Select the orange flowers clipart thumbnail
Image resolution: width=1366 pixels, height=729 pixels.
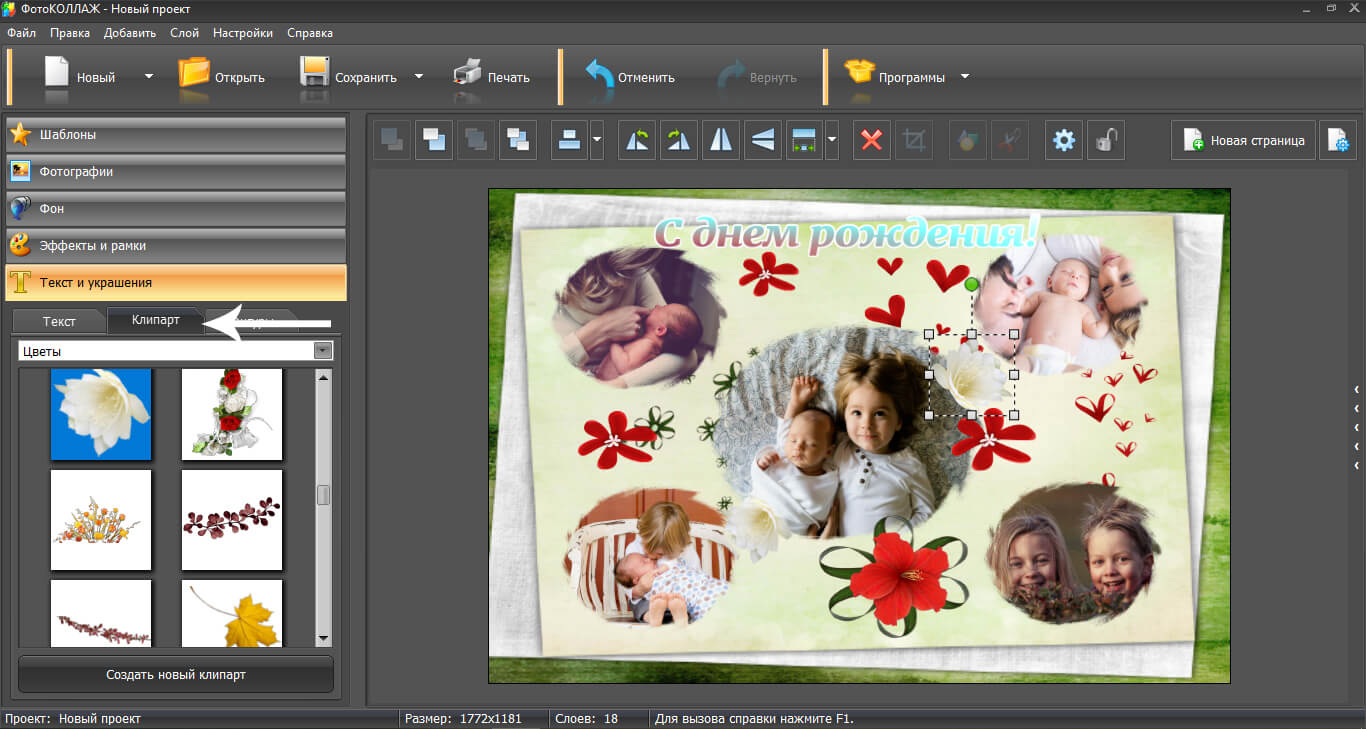click(x=101, y=520)
